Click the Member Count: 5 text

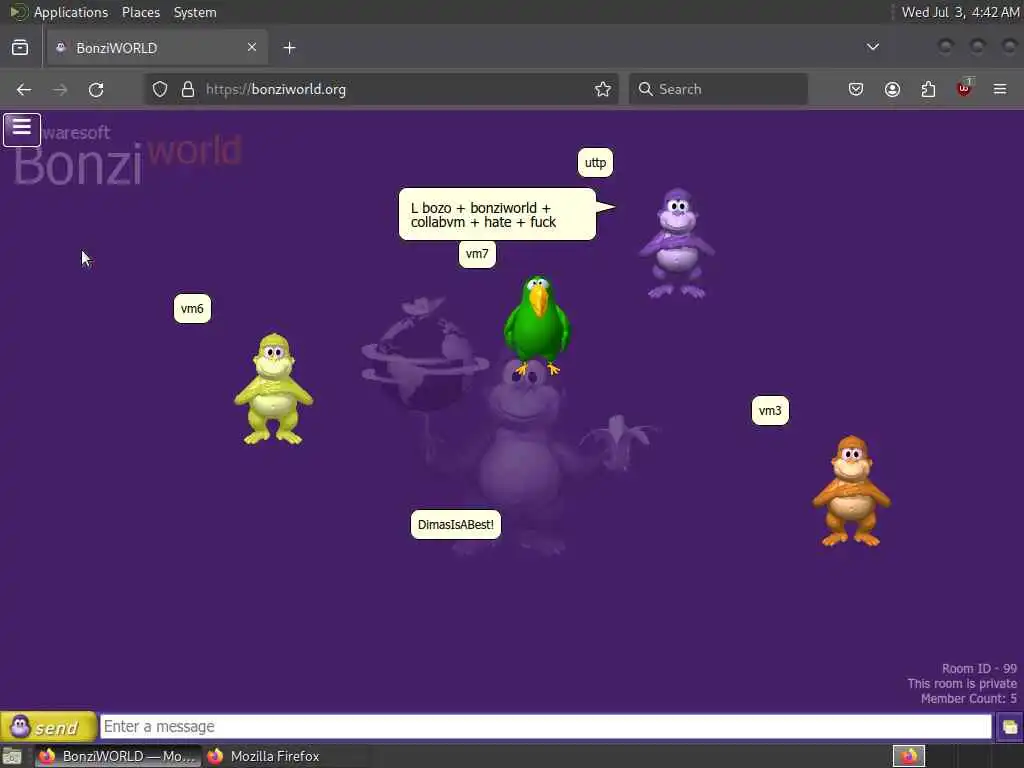[968, 699]
